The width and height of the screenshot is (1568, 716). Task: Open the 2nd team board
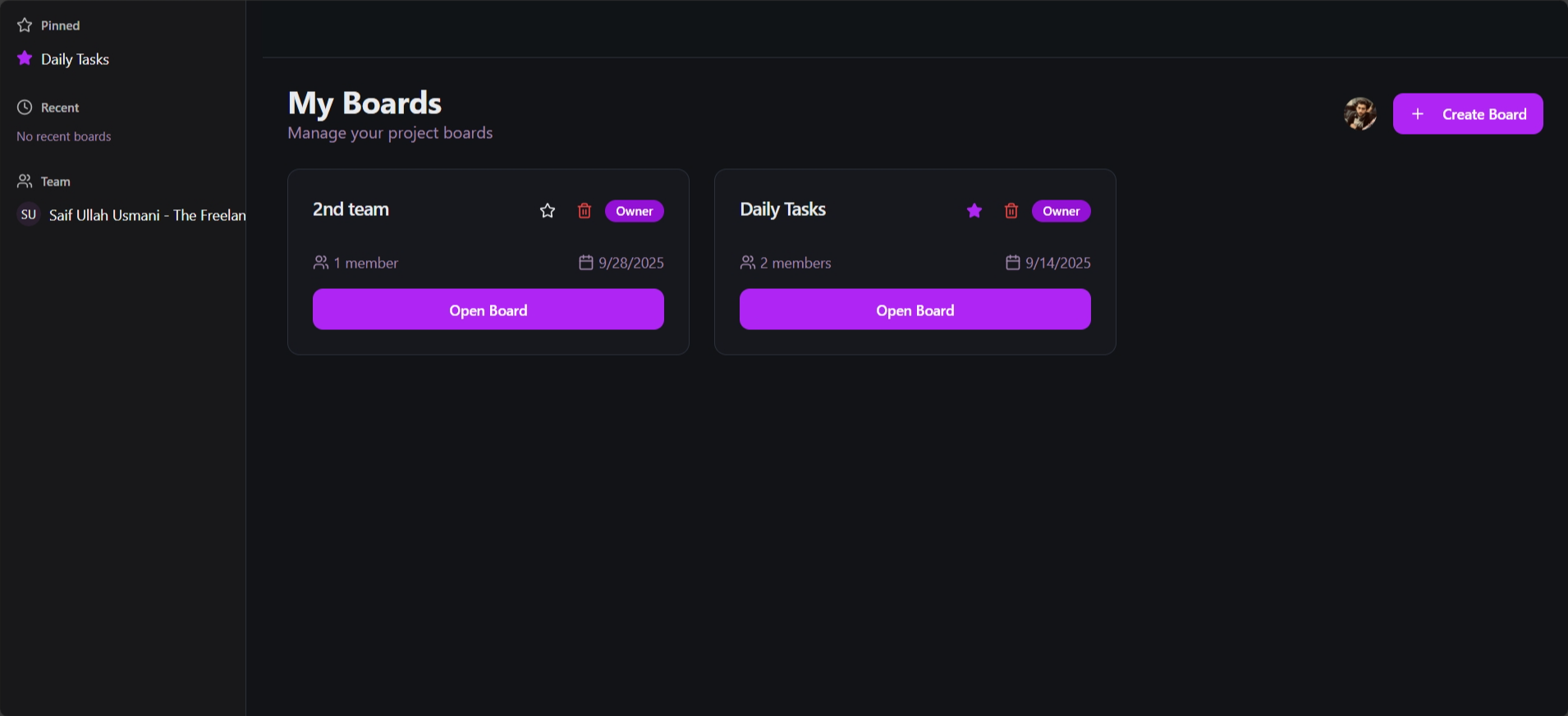click(488, 310)
